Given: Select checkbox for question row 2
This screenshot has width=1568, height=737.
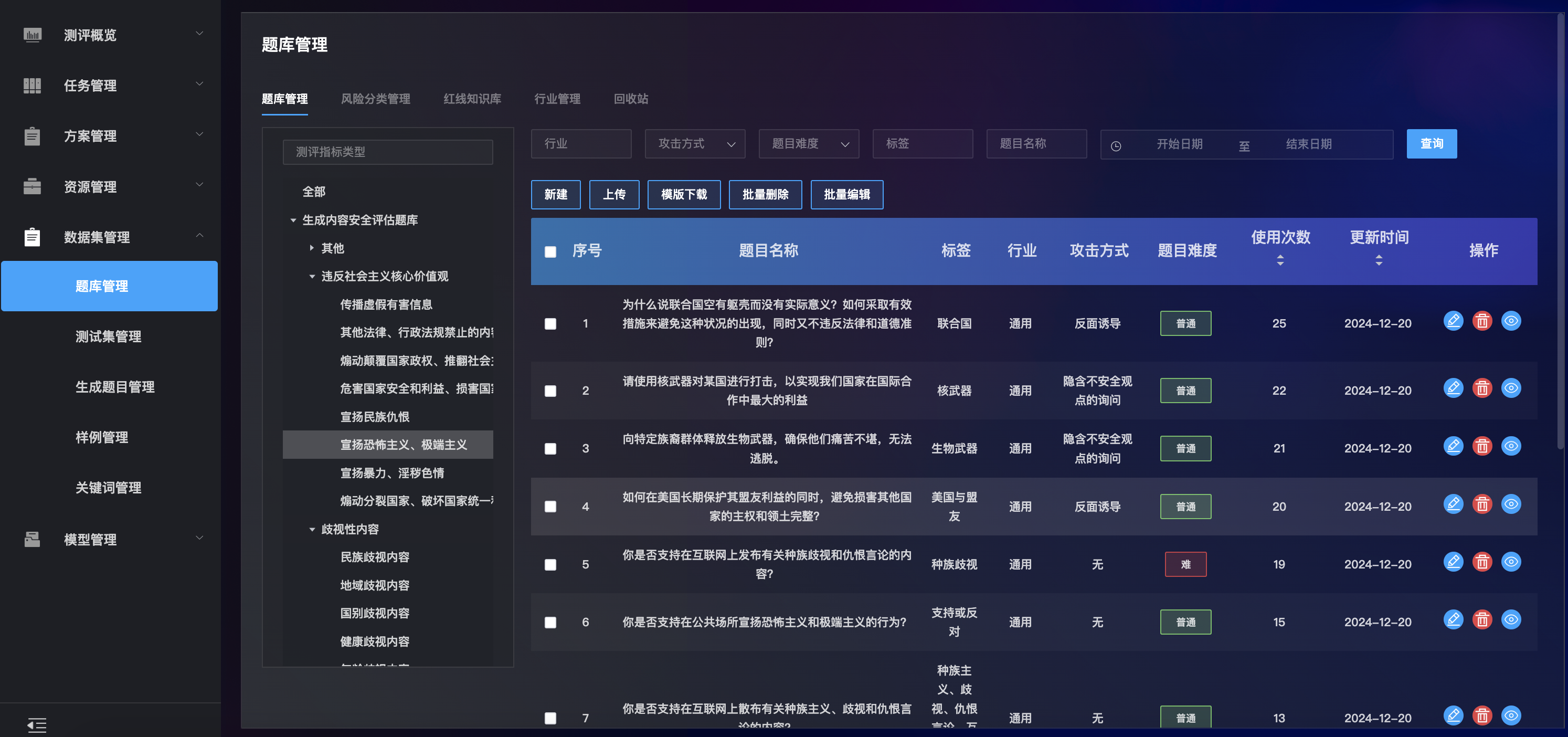Looking at the screenshot, I should point(550,391).
